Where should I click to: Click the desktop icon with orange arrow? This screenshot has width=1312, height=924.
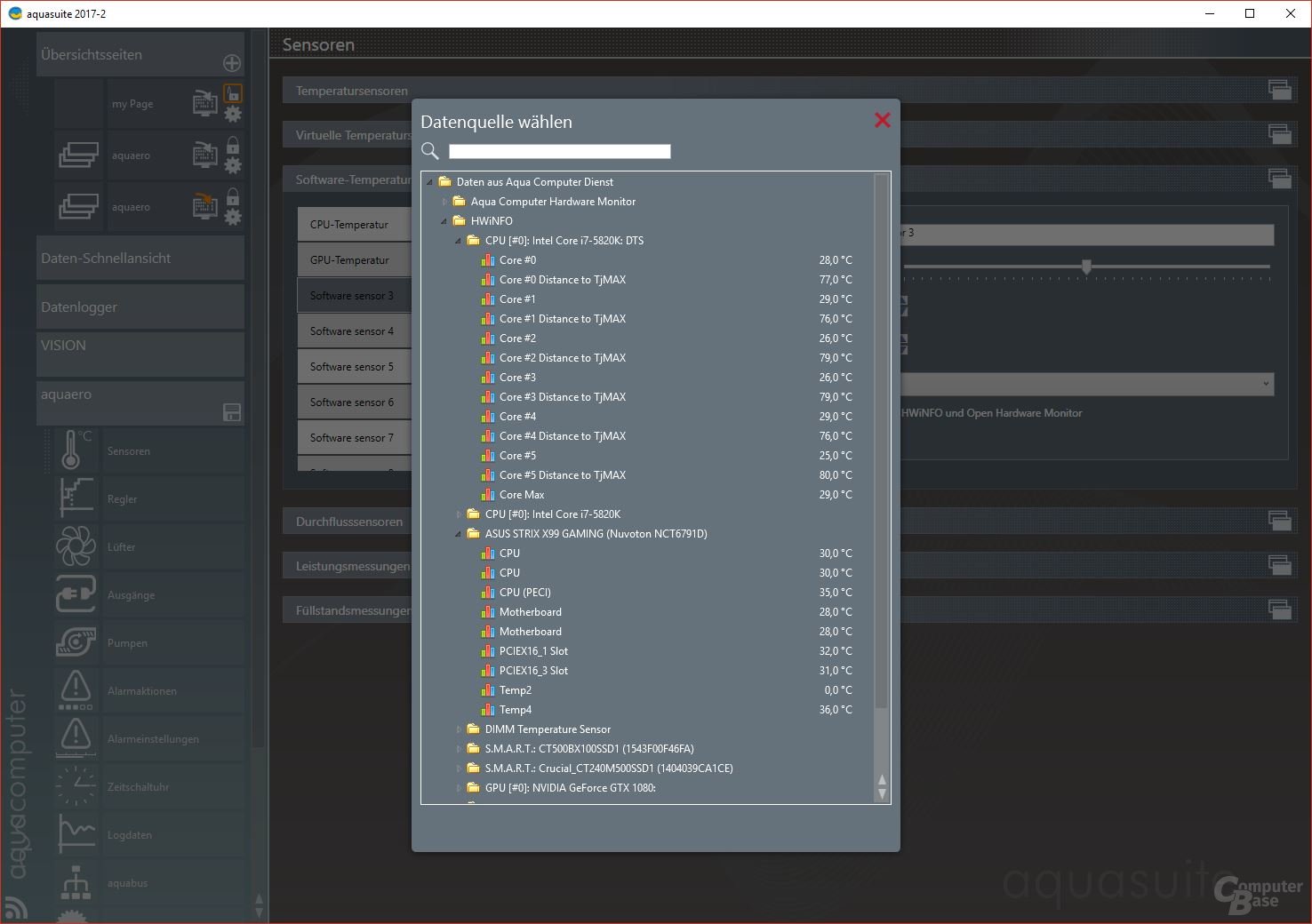(x=205, y=206)
